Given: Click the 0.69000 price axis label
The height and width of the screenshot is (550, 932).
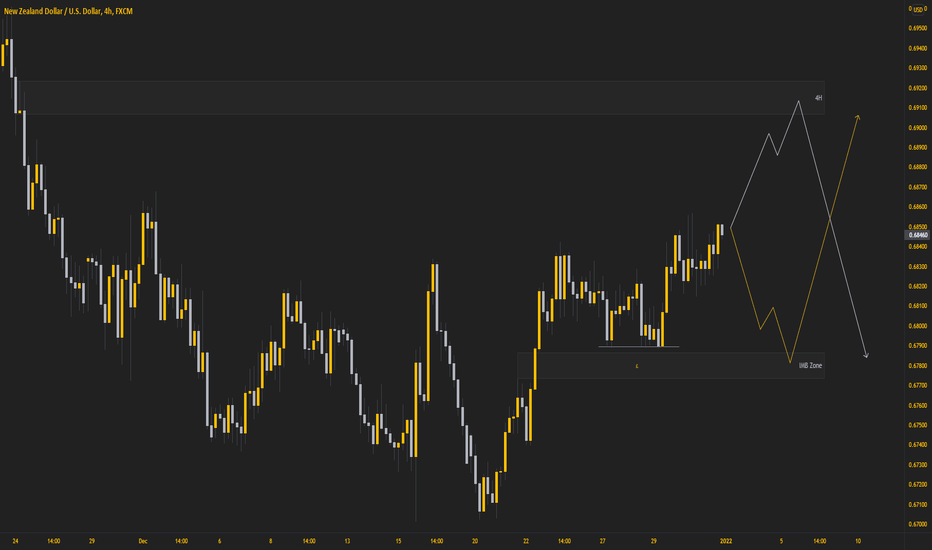Looking at the screenshot, I should click(x=918, y=128).
